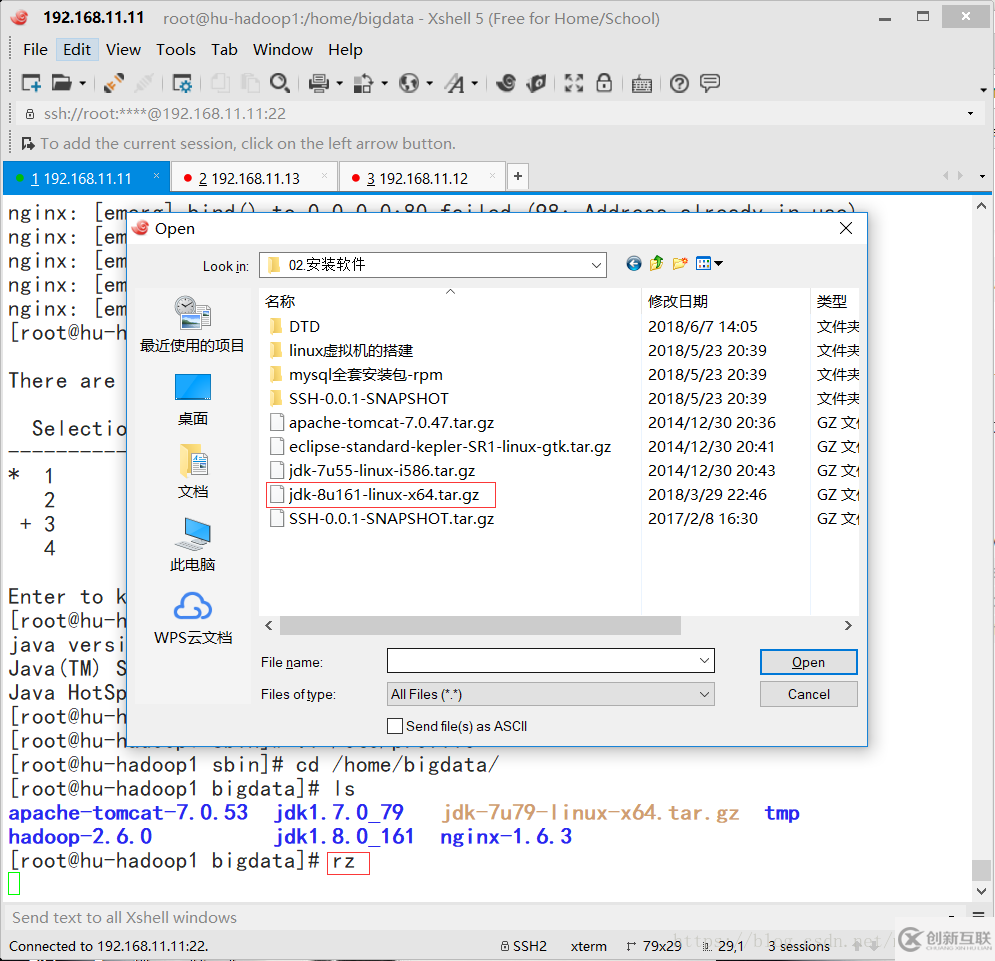
Task: Switch to the 192.168.11.13 session tab
Action: (x=252, y=176)
